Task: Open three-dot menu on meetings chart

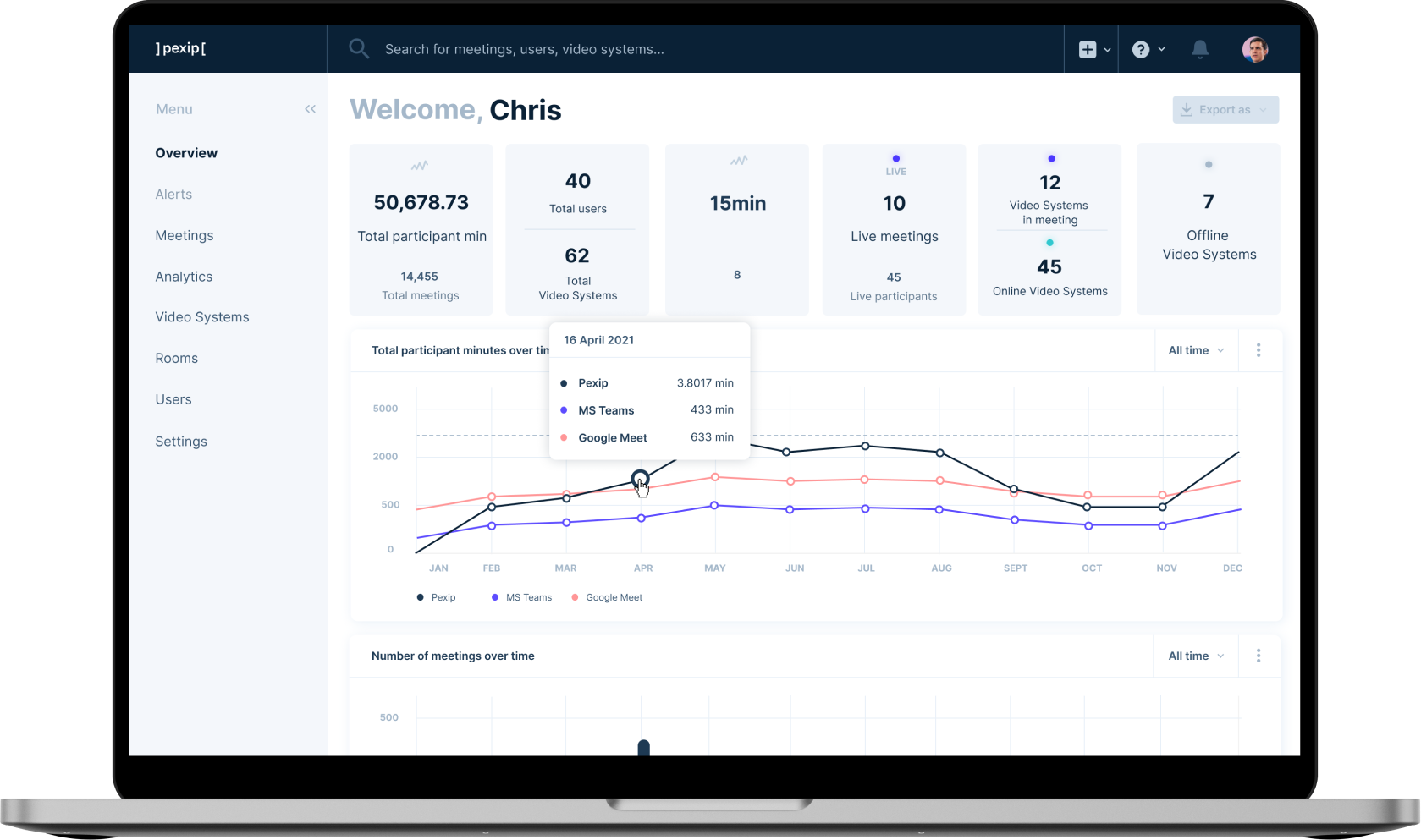Action: tap(1259, 656)
